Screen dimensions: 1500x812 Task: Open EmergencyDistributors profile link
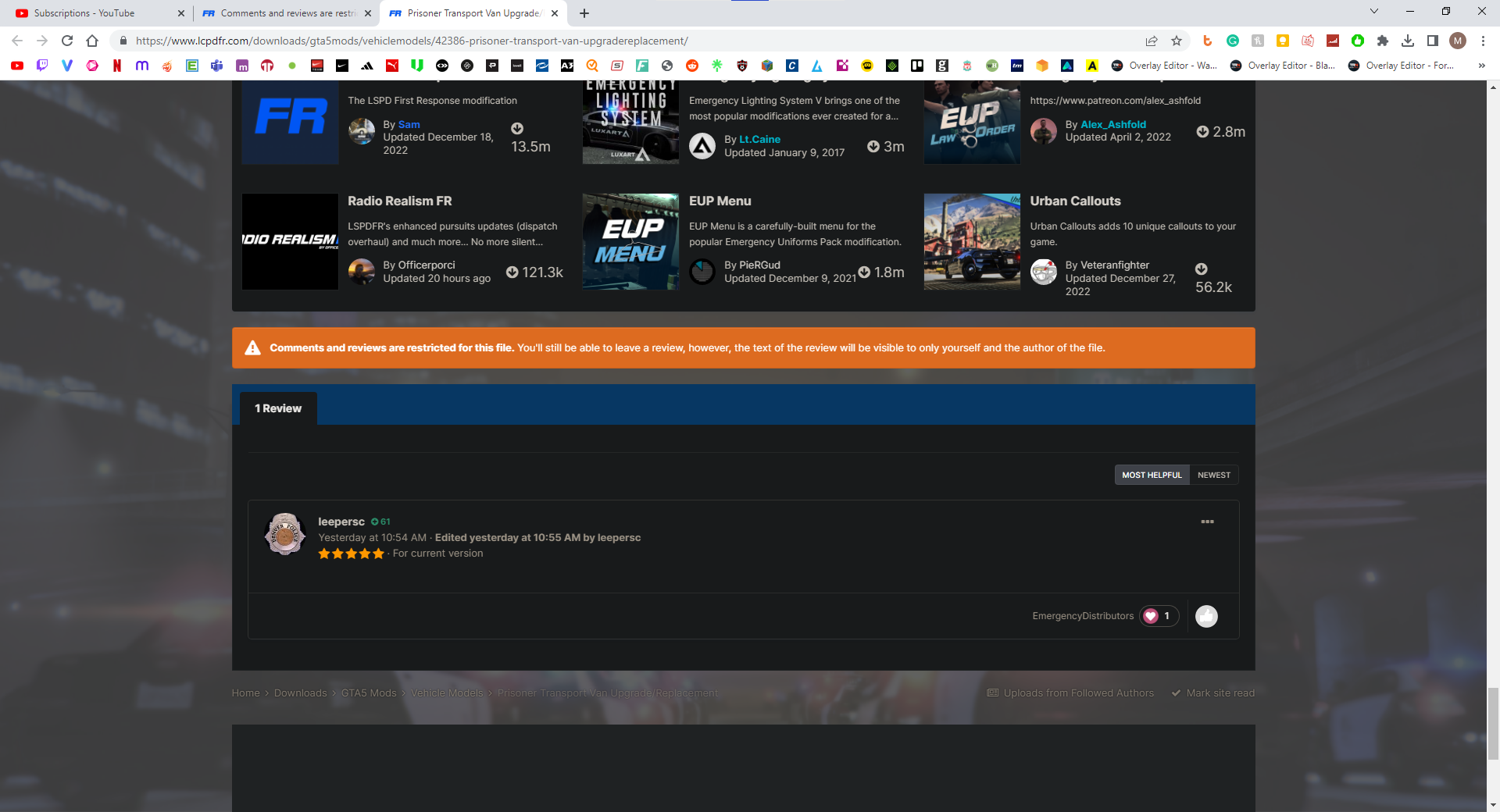(1083, 616)
